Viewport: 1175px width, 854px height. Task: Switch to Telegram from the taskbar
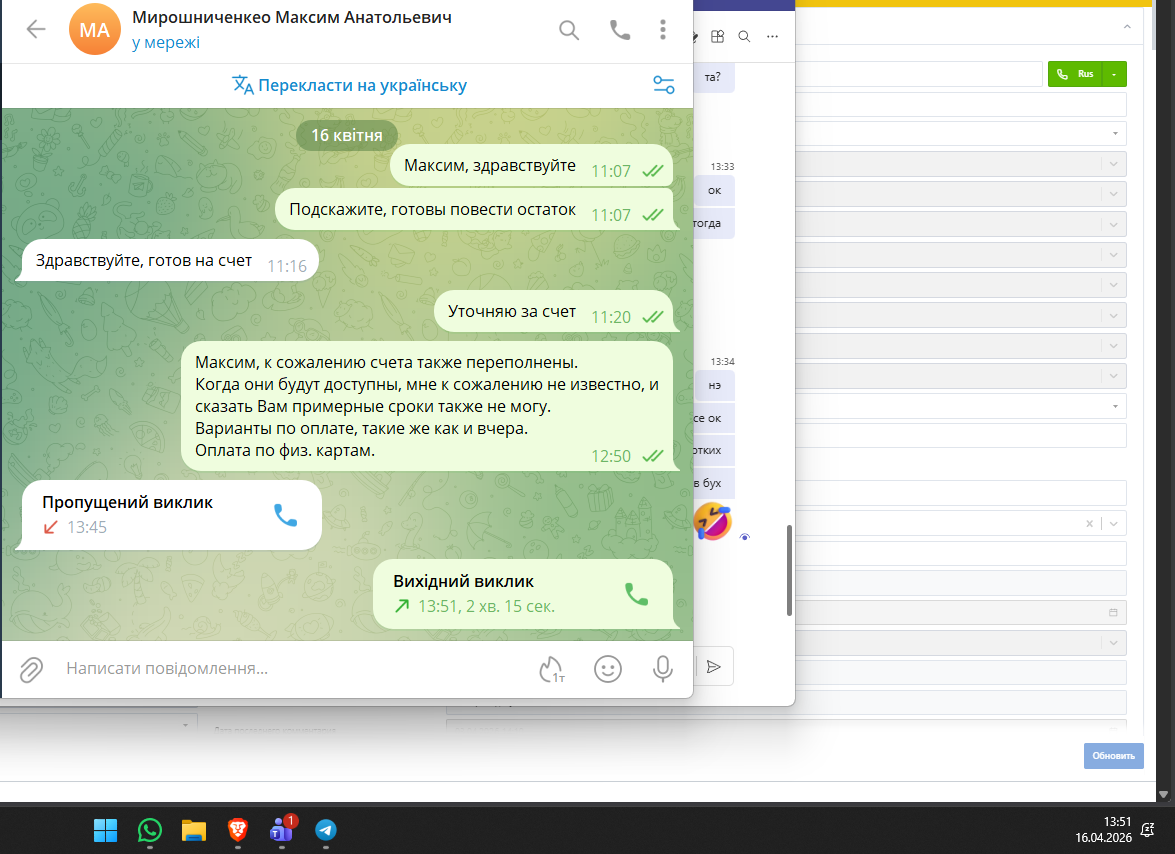[326, 830]
